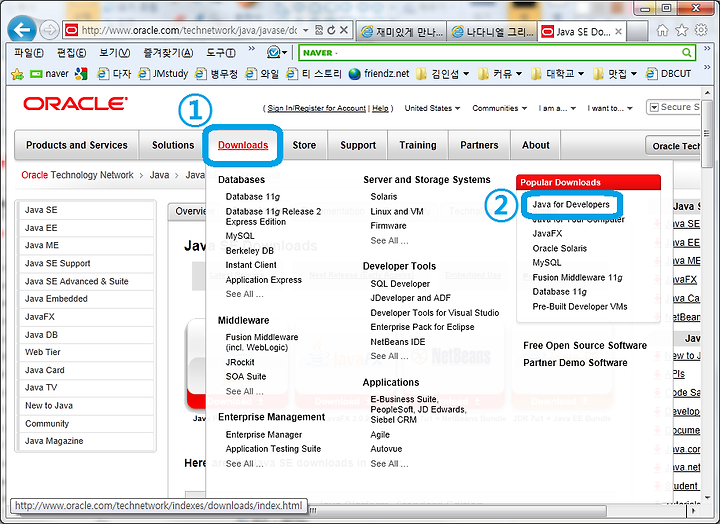
Task: Open the 파일(F) menu
Action: pos(28,53)
